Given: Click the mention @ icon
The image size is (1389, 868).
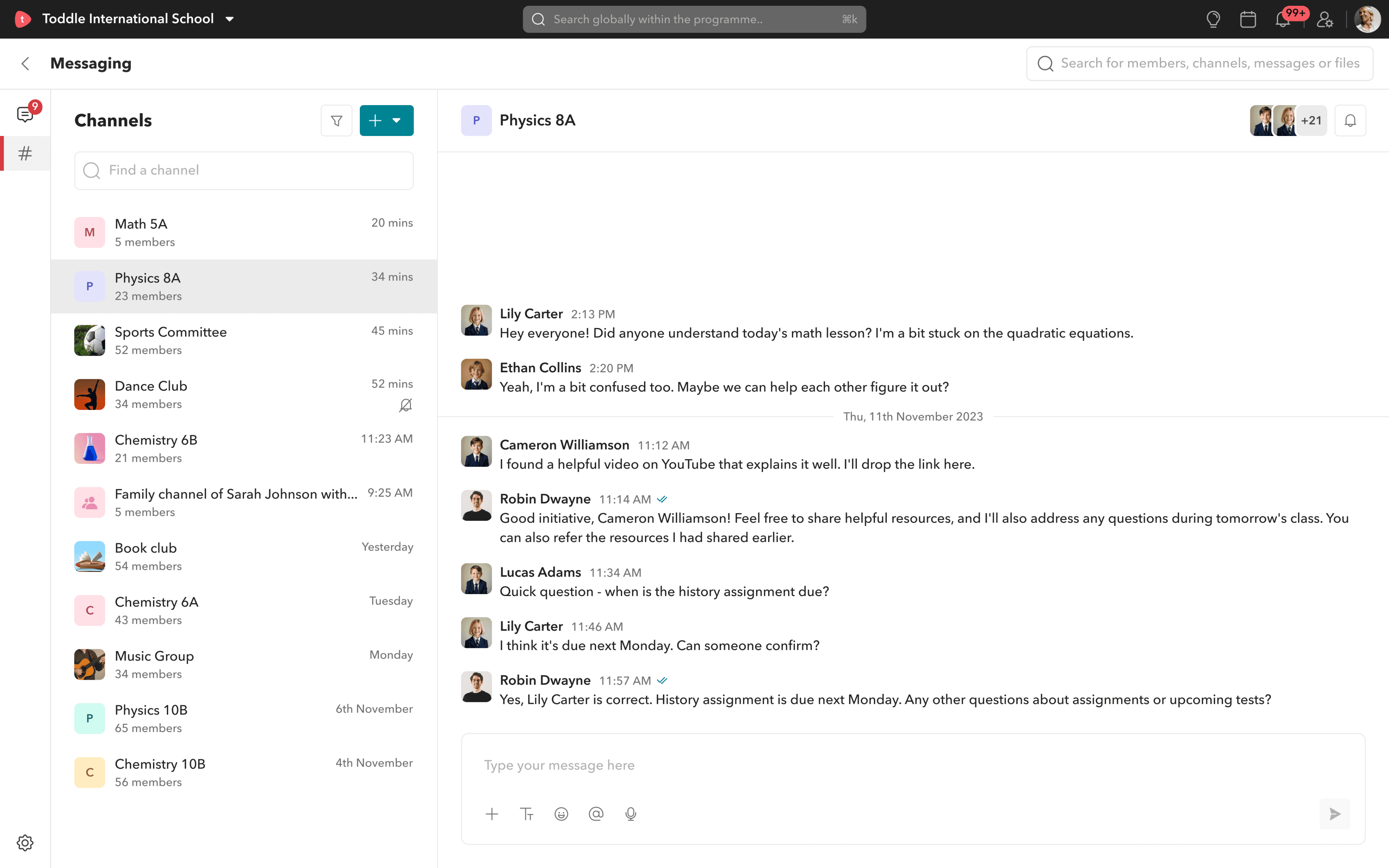Looking at the screenshot, I should tap(596, 814).
